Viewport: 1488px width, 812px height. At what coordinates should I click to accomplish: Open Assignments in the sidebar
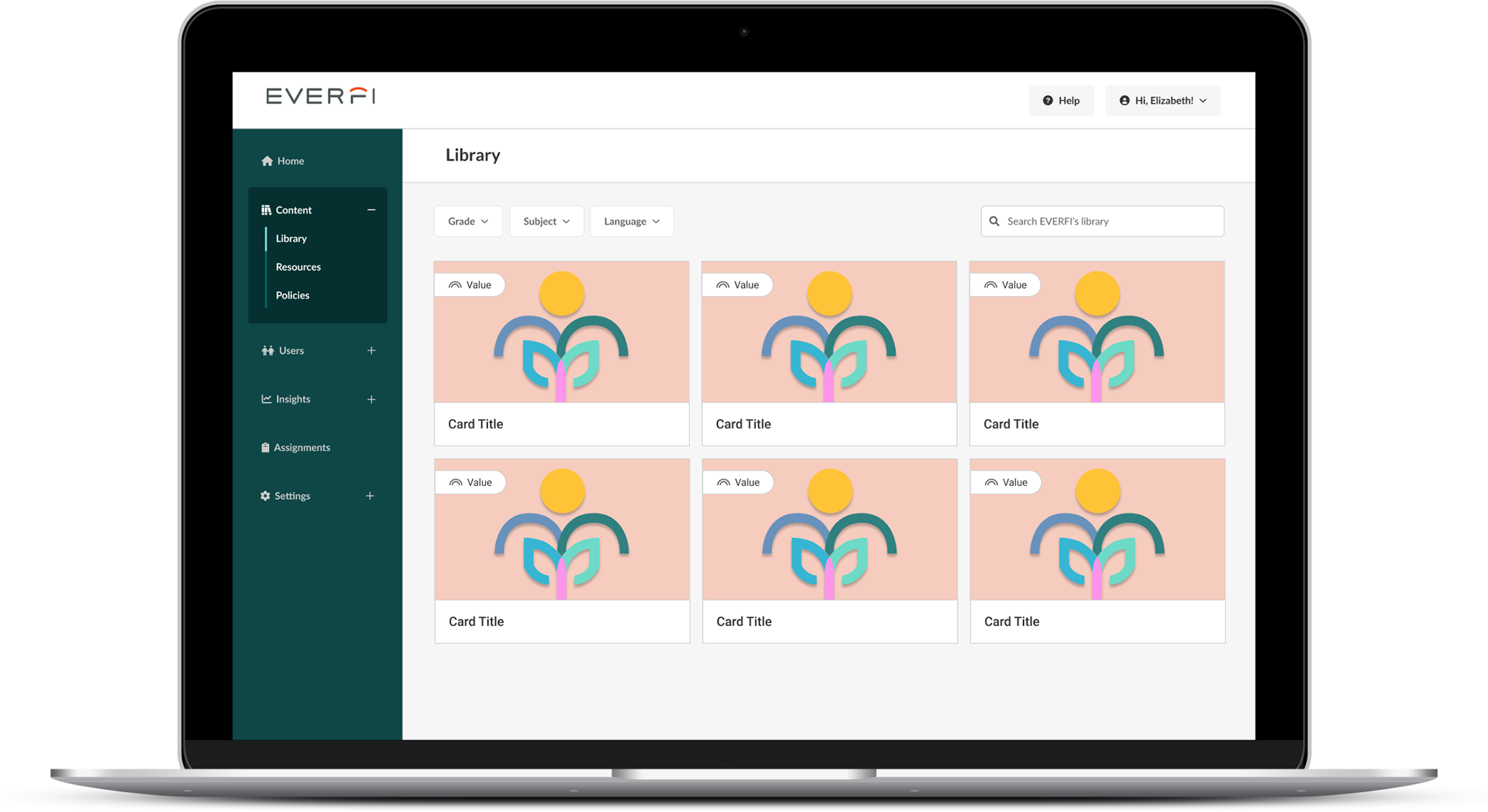(301, 448)
